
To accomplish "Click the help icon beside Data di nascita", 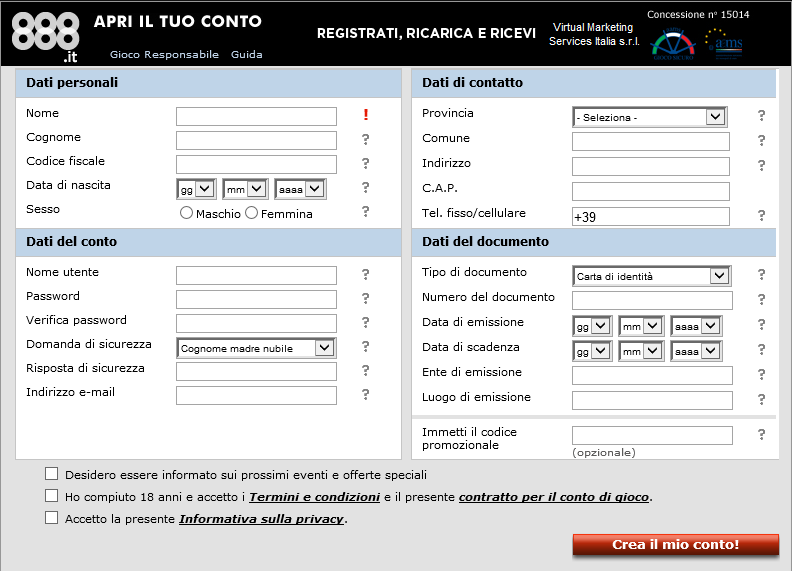I will (x=366, y=187).
